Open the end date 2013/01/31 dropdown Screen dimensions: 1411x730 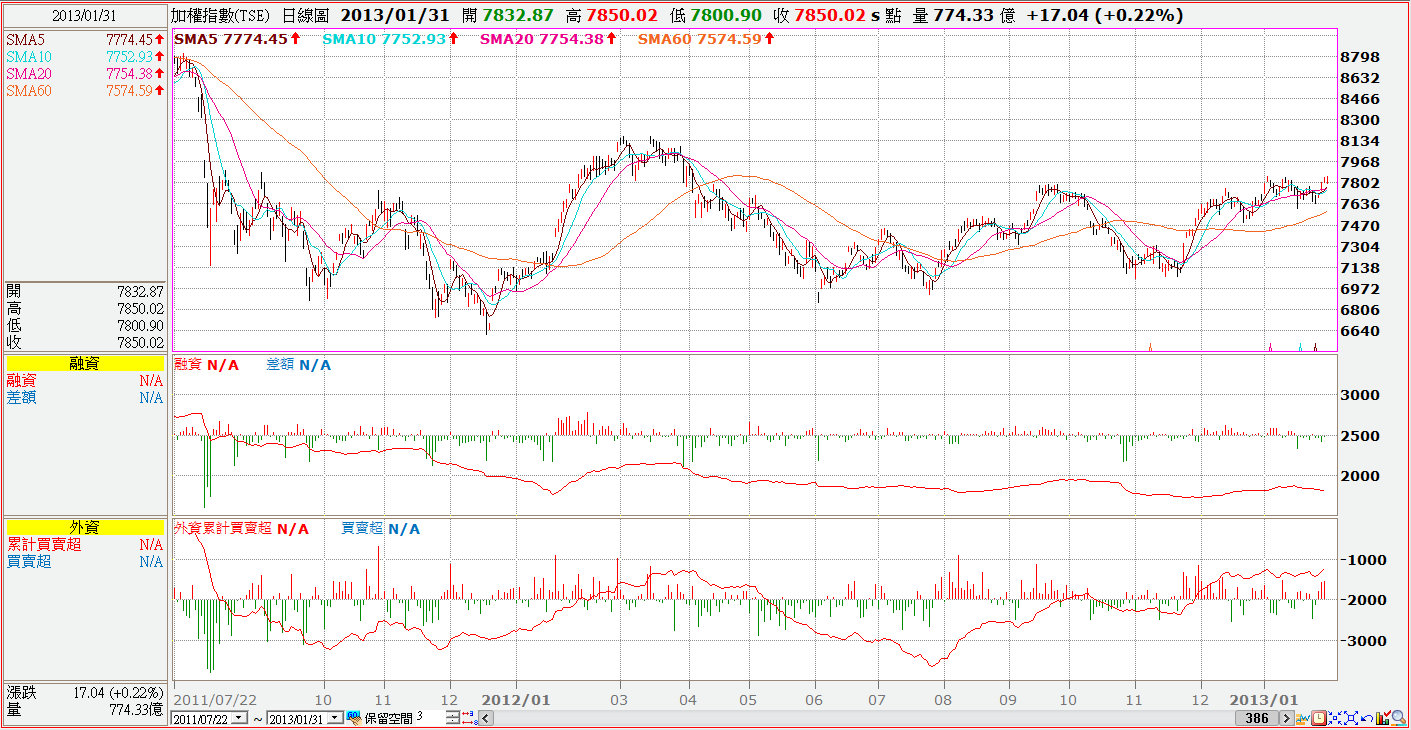point(337,719)
